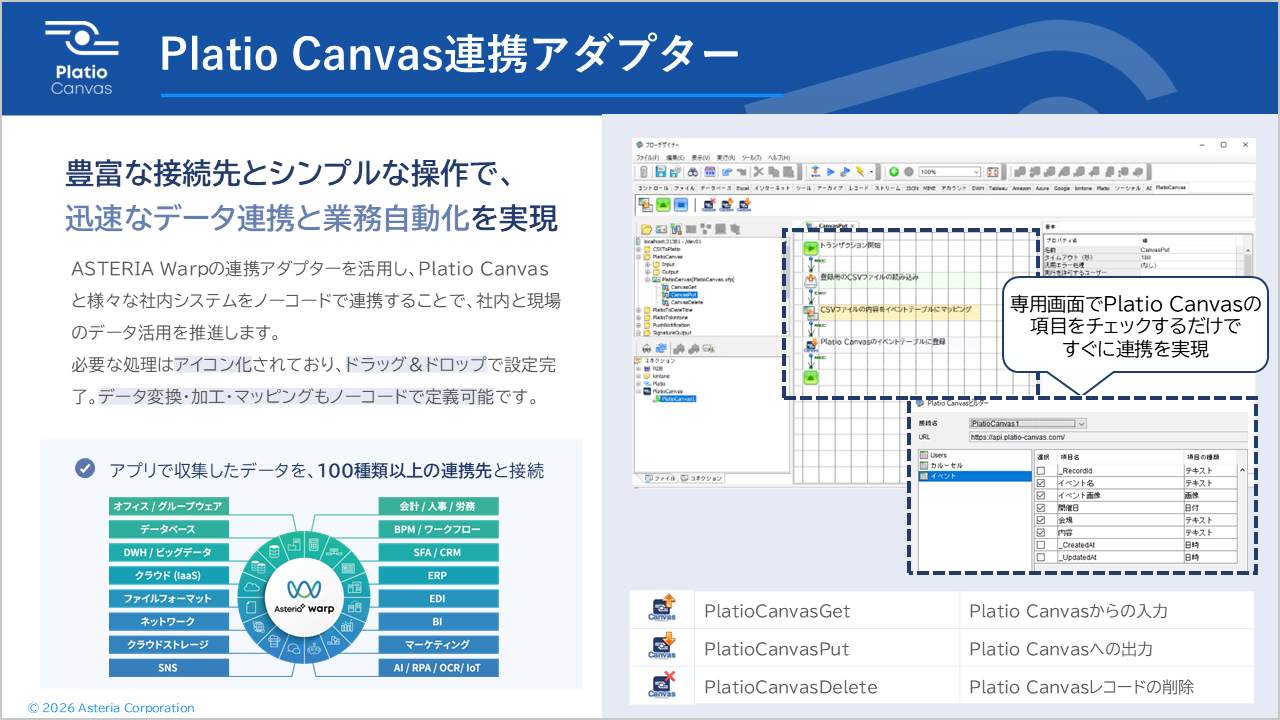Click the binoculars search icon

pyautogui.click(x=691, y=172)
